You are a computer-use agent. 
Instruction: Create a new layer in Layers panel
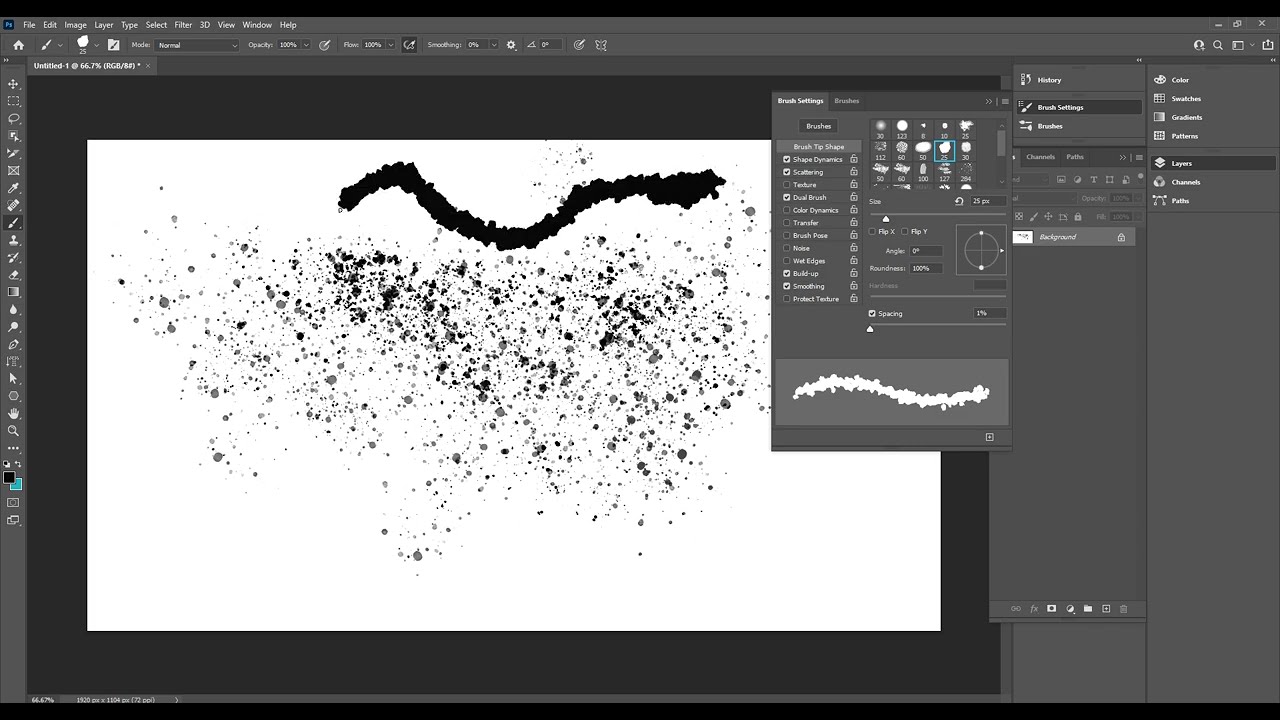[1106, 609]
